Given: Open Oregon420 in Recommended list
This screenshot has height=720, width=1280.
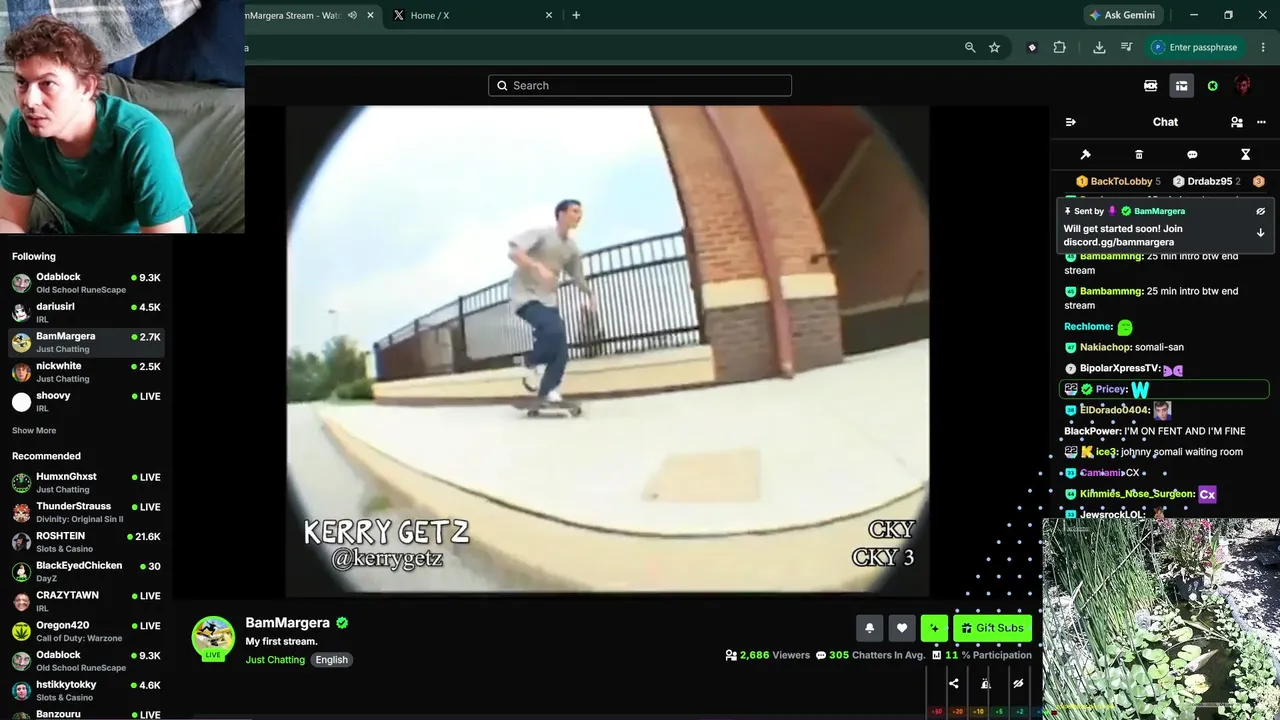Looking at the screenshot, I should coord(86,631).
